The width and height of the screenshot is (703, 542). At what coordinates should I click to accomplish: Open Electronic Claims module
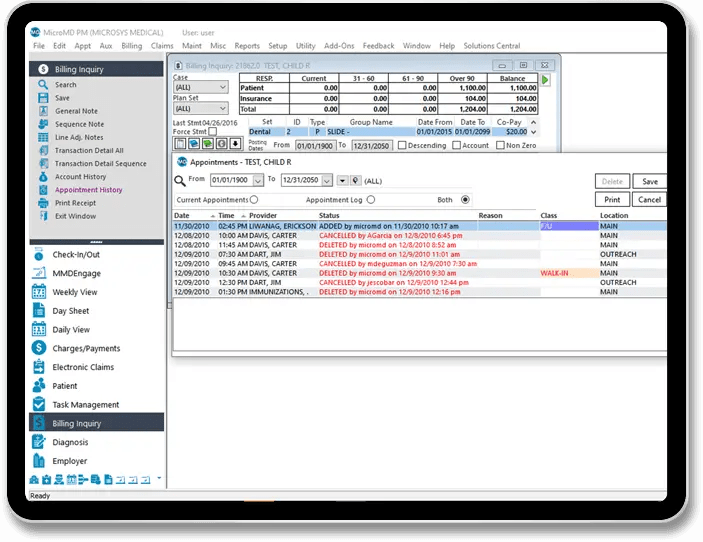point(83,367)
